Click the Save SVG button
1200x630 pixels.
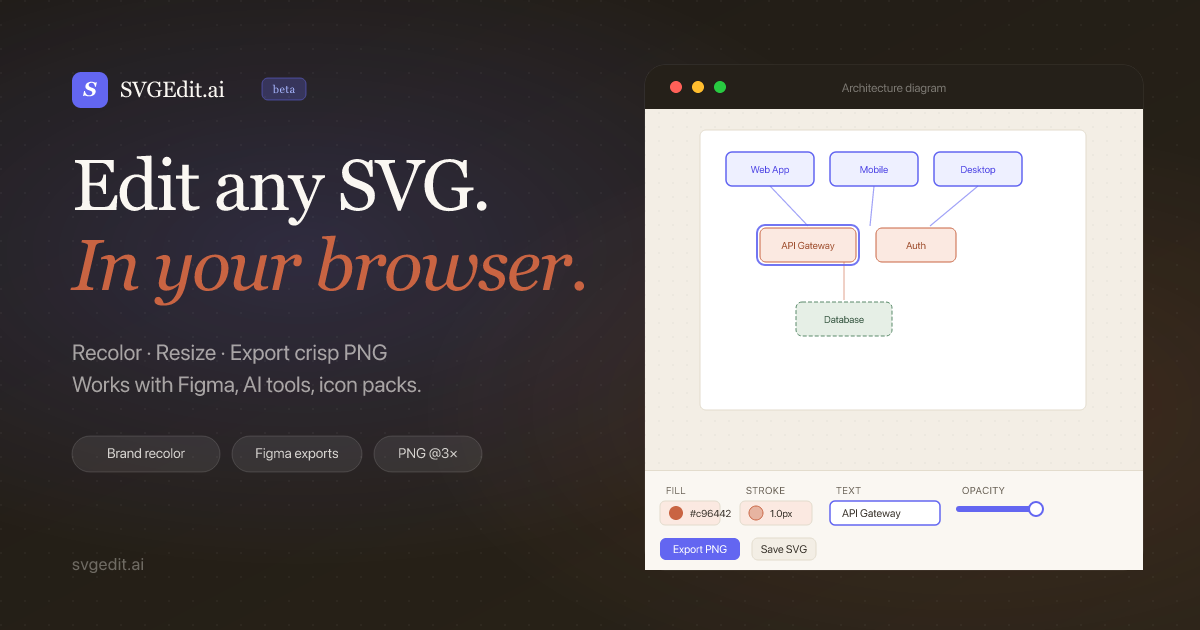784,549
